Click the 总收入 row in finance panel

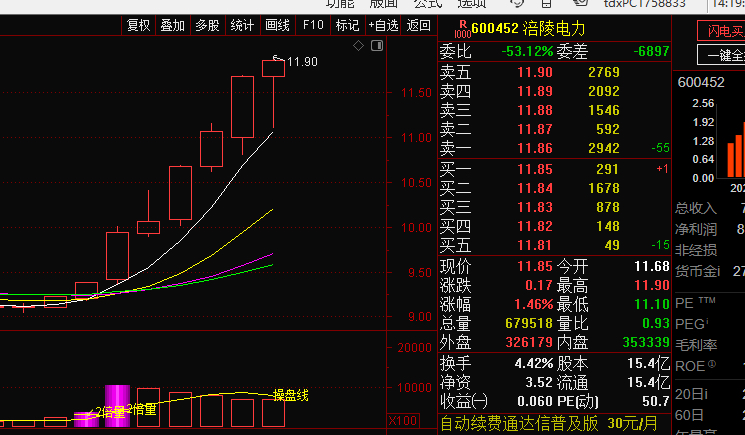coord(710,208)
